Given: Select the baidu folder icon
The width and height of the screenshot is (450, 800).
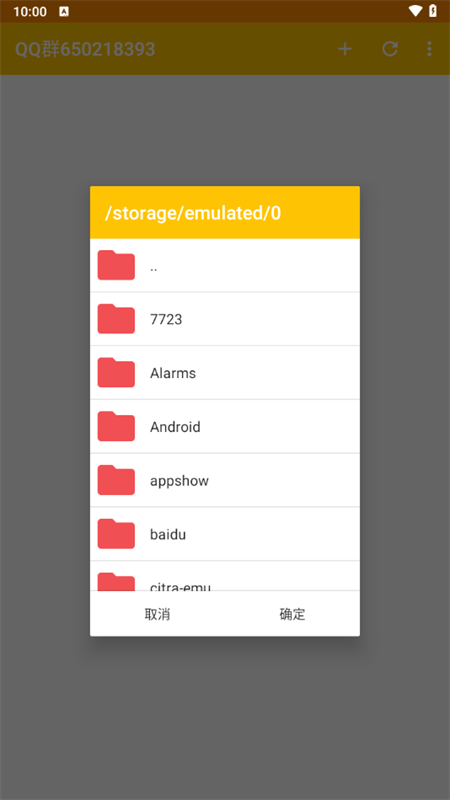Looking at the screenshot, I should pyautogui.click(x=116, y=534).
